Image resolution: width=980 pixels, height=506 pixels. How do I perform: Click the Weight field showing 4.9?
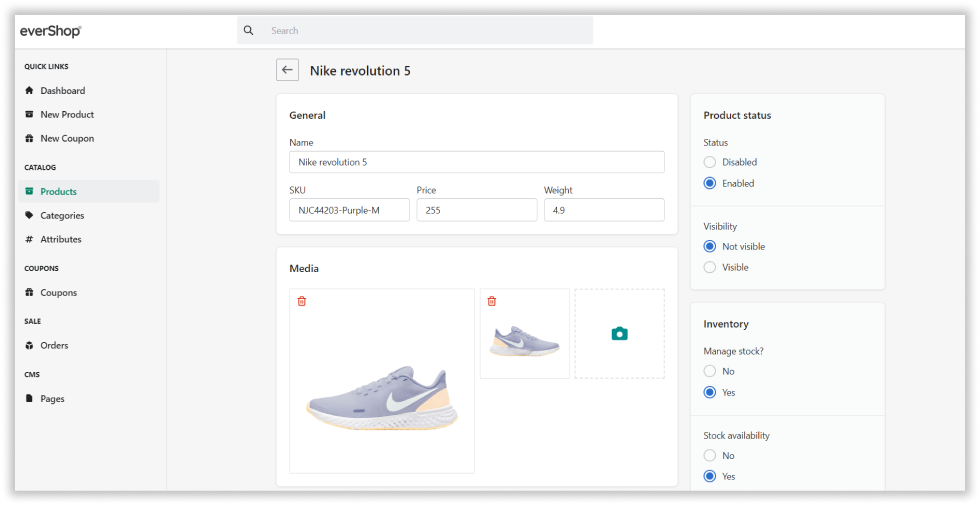click(x=604, y=210)
